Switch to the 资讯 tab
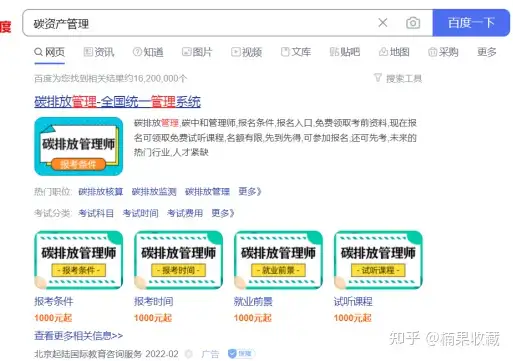Viewport: 513px width, 361px height. coord(99,52)
